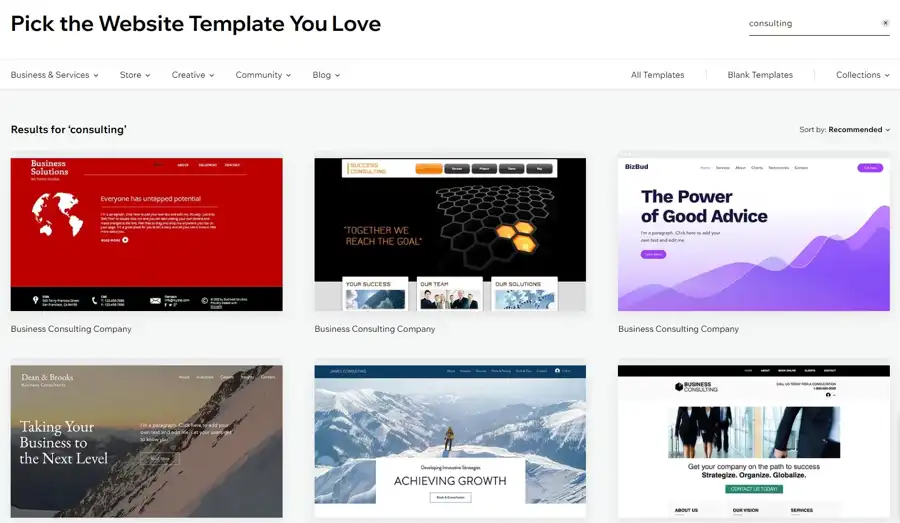Open the Business Consulting template with suited walkers
This screenshot has width=900, height=523.
(x=754, y=441)
